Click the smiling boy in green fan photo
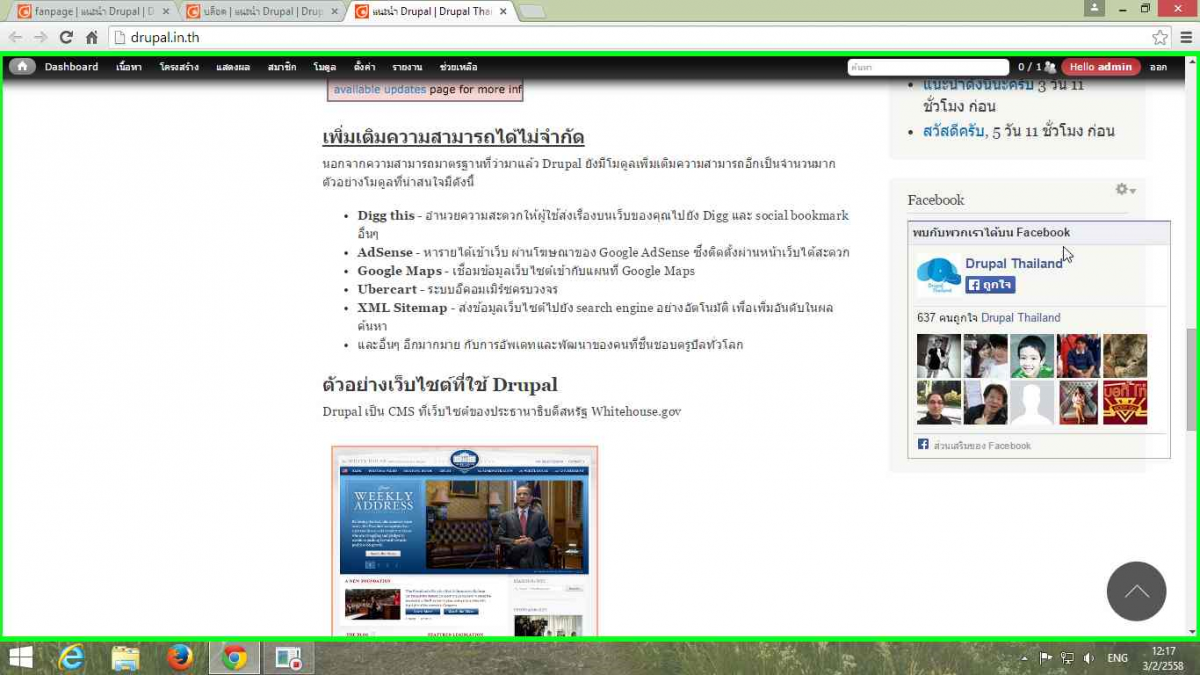 [1032, 356]
